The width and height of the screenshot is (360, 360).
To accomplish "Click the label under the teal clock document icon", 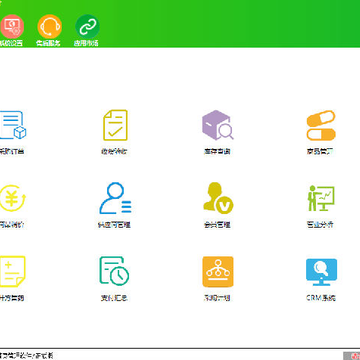I will 114,298.
